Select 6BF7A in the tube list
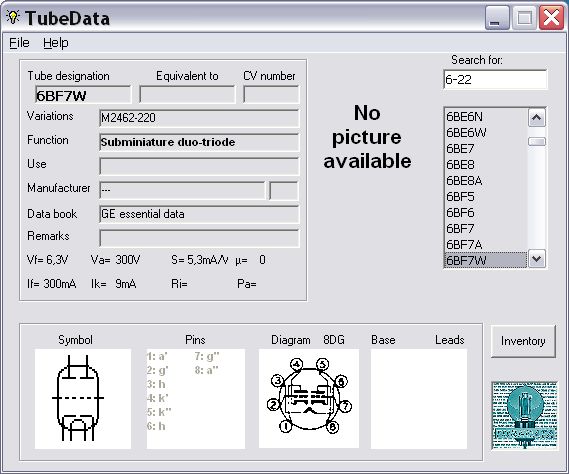The width and height of the screenshot is (569, 474). pyautogui.click(x=486, y=245)
